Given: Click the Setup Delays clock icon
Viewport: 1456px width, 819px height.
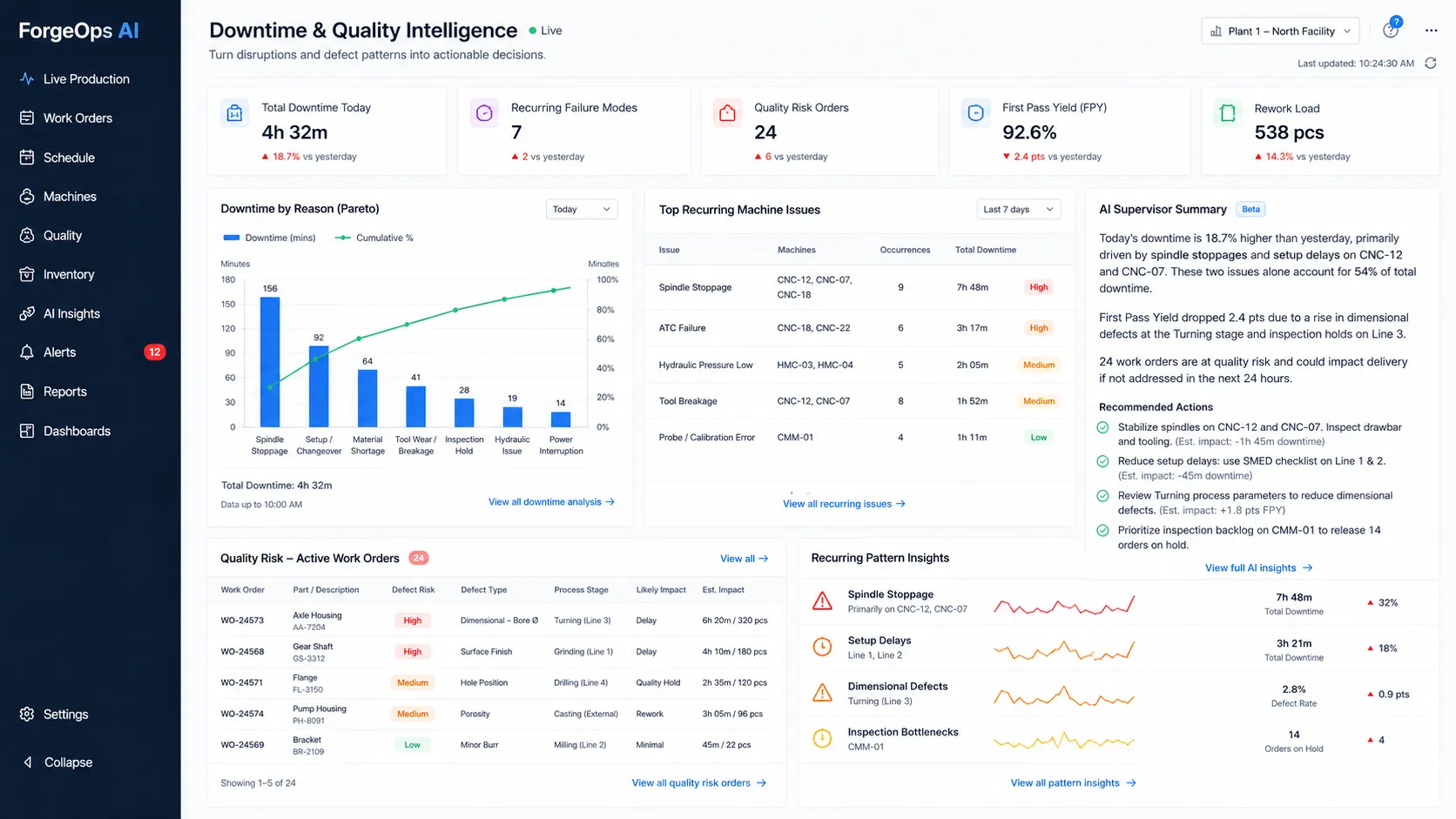Looking at the screenshot, I should (822, 647).
